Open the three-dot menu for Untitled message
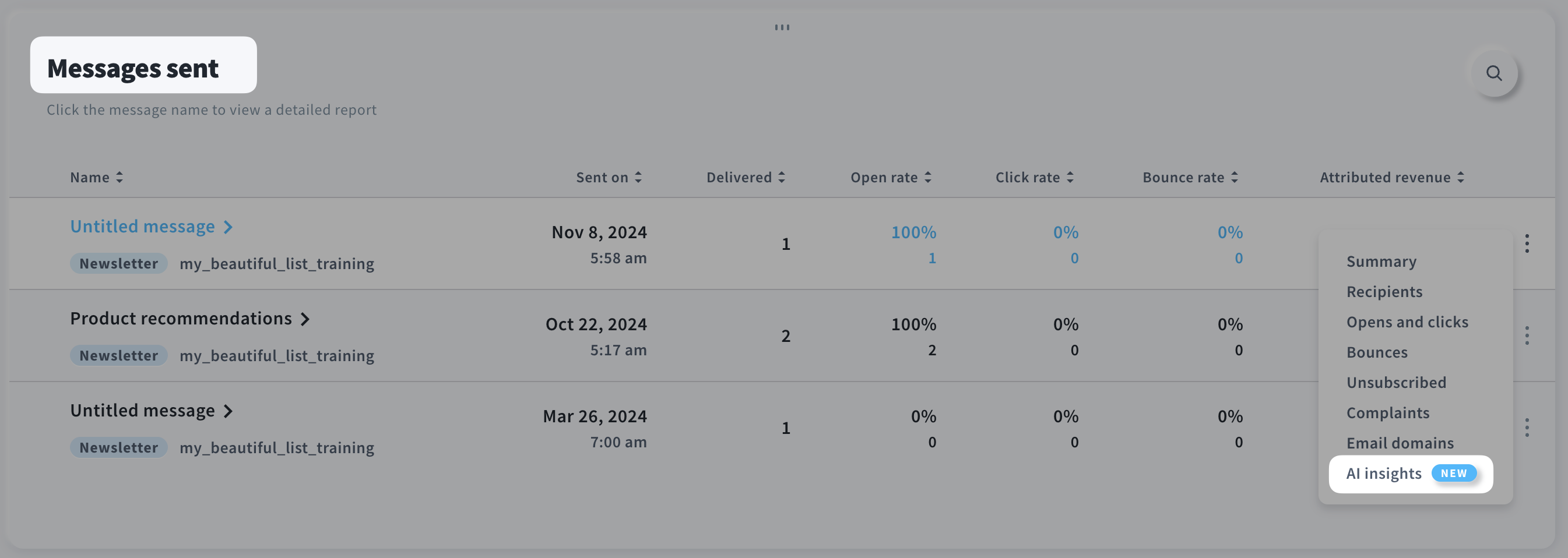 pos(1528,243)
